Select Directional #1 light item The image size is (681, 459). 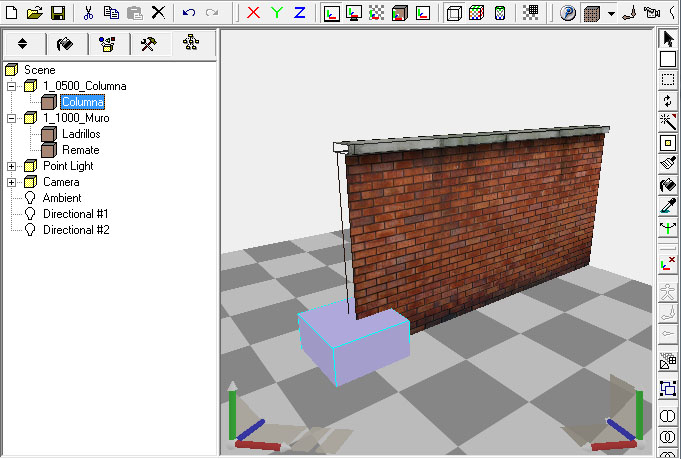(x=75, y=214)
